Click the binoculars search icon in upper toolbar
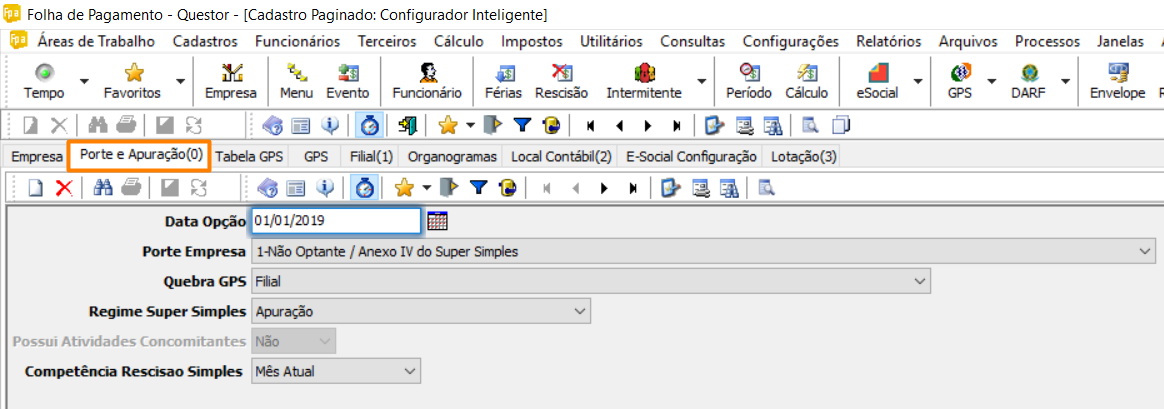The image size is (1164, 409). coord(98,125)
